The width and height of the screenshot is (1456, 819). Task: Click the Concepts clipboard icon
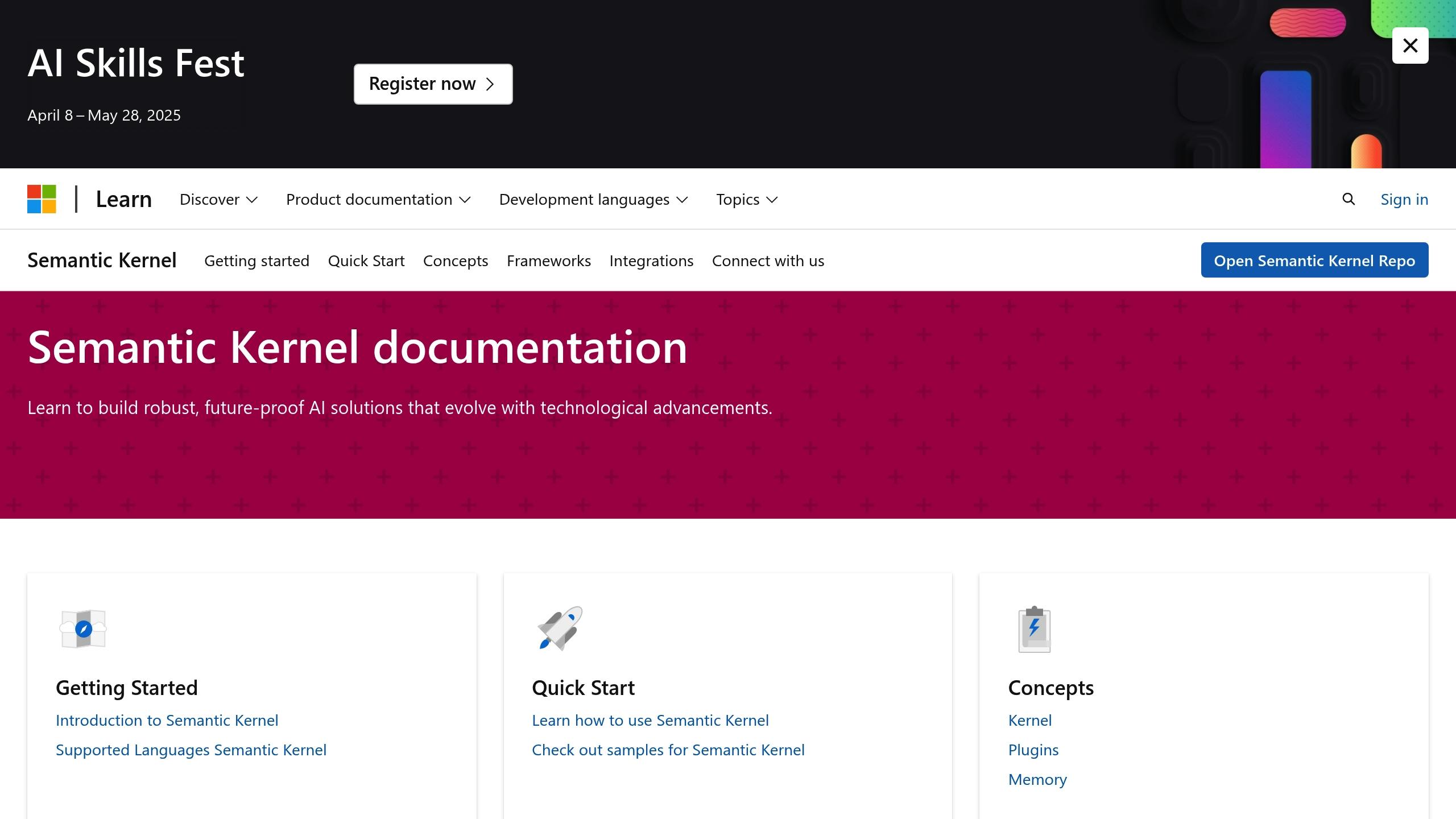tap(1035, 629)
